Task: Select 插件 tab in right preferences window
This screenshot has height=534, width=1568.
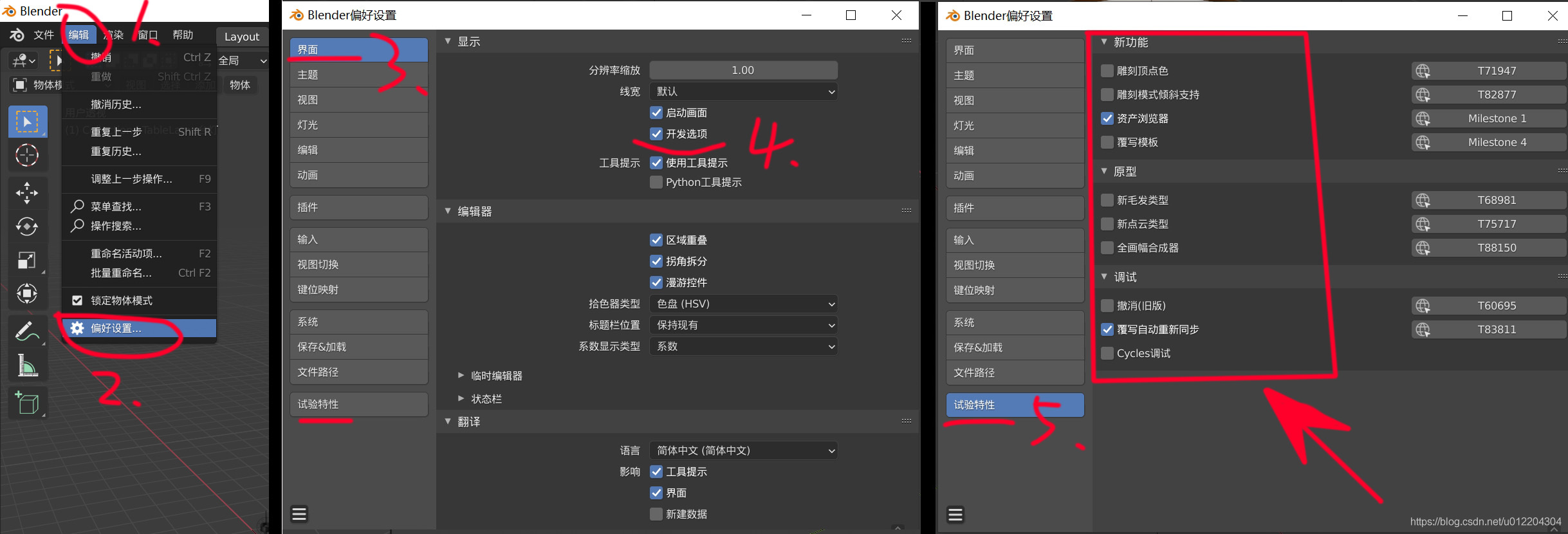Action: [1015, 208]
